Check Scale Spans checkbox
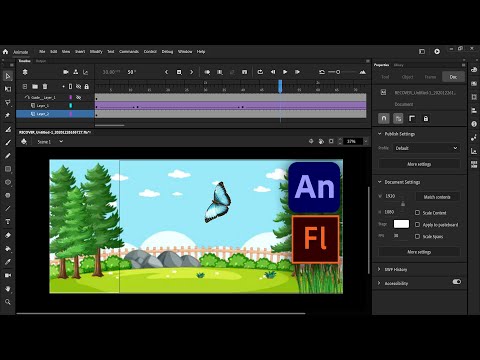The width and height of the screenshot is (480, 360). pos(417,236)
